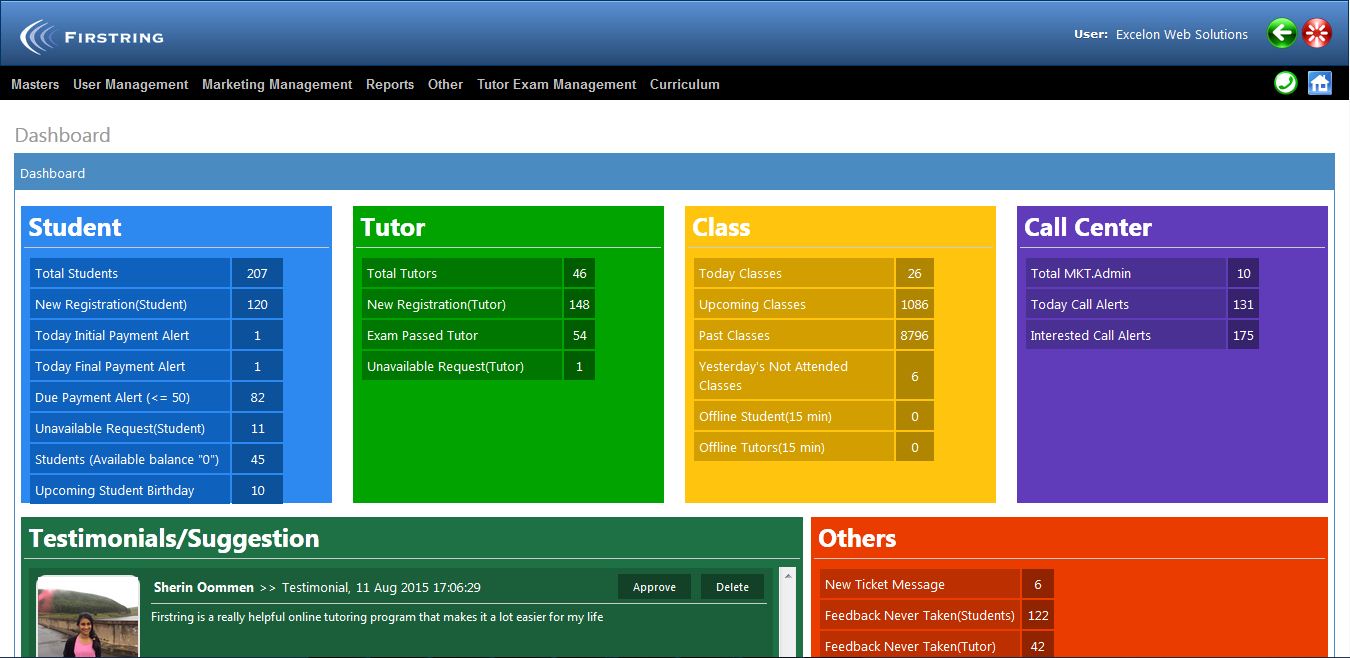Open the Curriculum menu
The width and height of the screenshot is (1350, 658).
(685, 85)
